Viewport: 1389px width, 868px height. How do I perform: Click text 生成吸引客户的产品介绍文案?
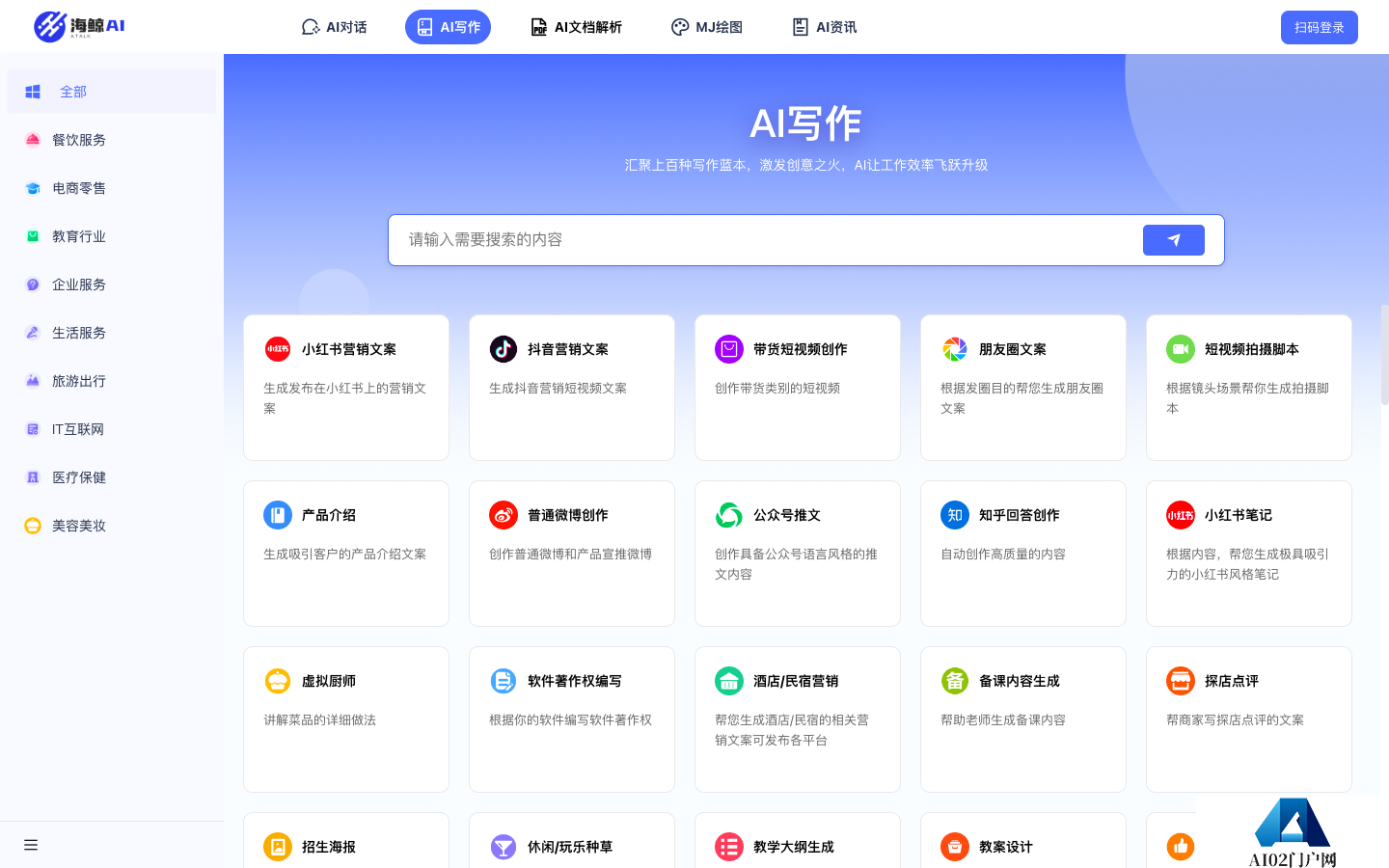[x=345, y=554]
